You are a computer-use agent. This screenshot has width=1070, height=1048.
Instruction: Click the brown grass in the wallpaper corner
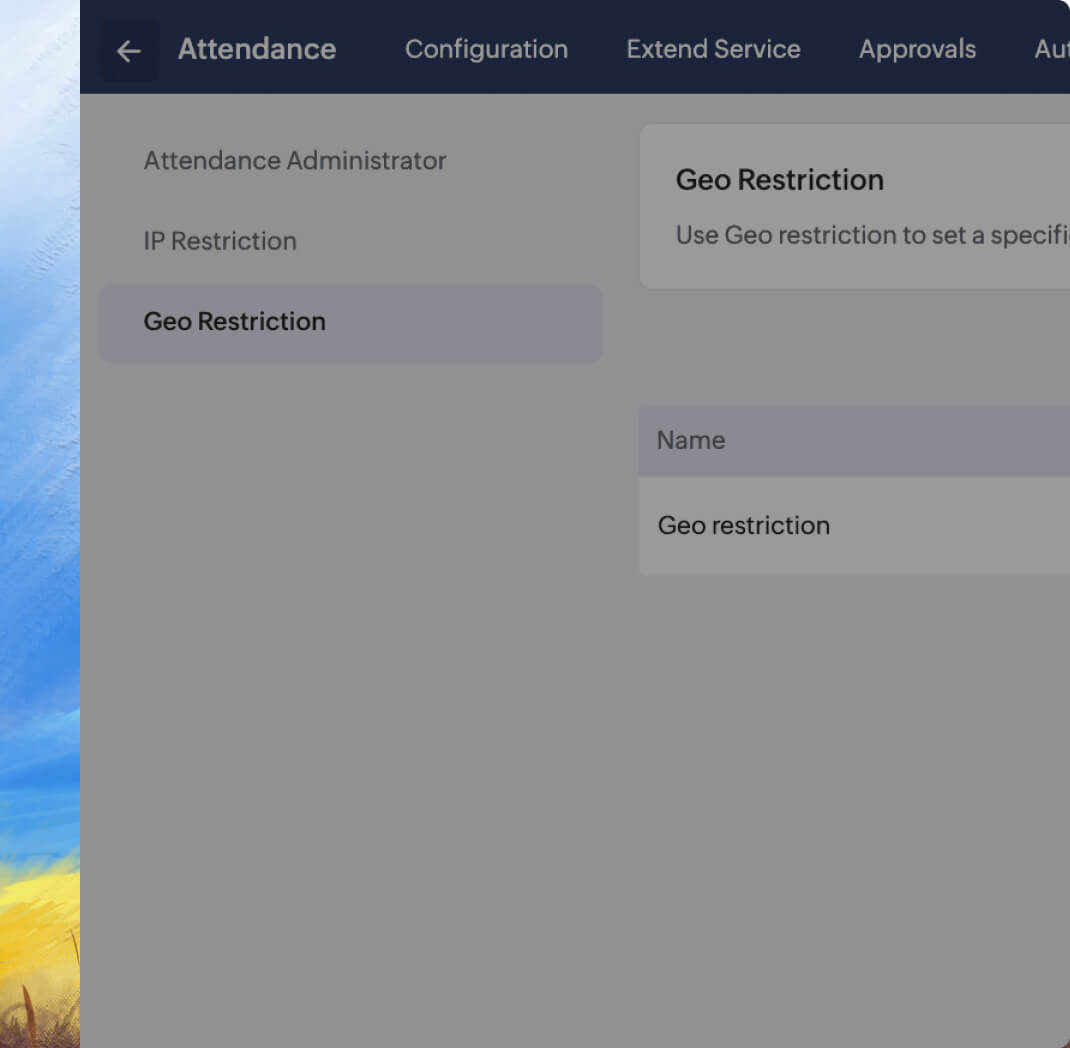[x=30, y=1015]
